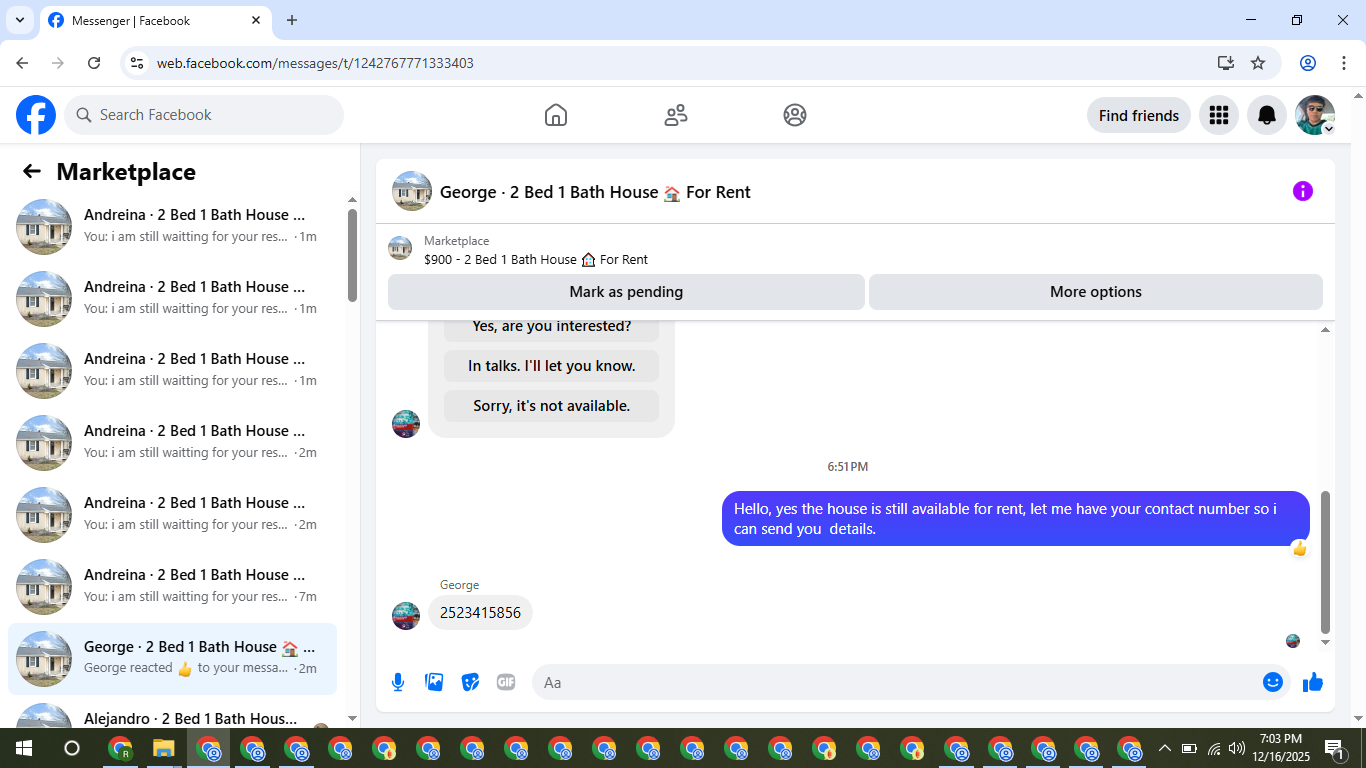Open the Chrome three-dot menu
1366x768 pixels.
[x=1344, y=63]
